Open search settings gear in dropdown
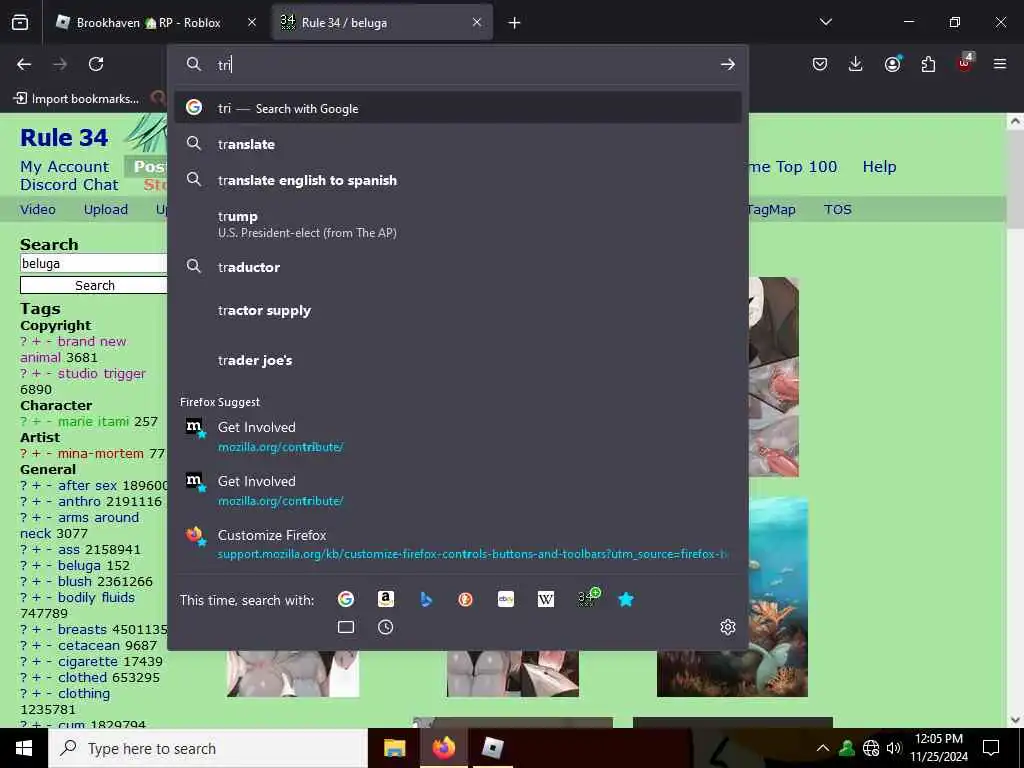 click(x=728, y=628)
